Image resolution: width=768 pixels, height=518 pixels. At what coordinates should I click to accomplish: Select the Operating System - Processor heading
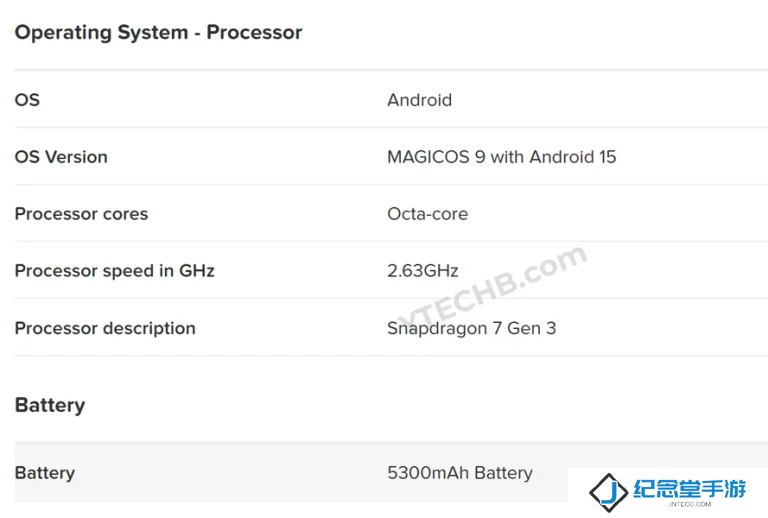[x=158, y=33]
